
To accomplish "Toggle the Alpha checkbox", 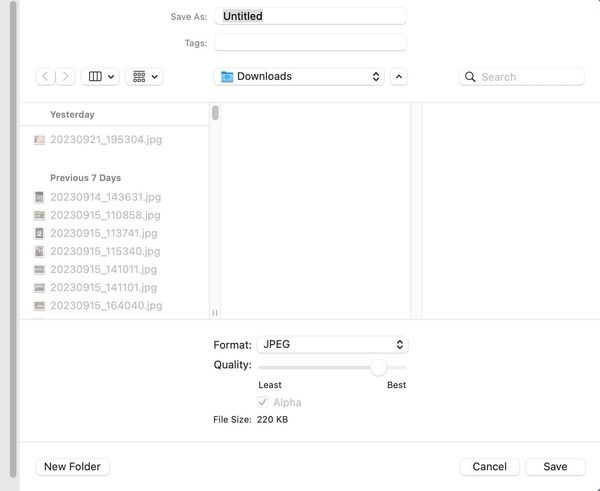I will tap(263, 402).
